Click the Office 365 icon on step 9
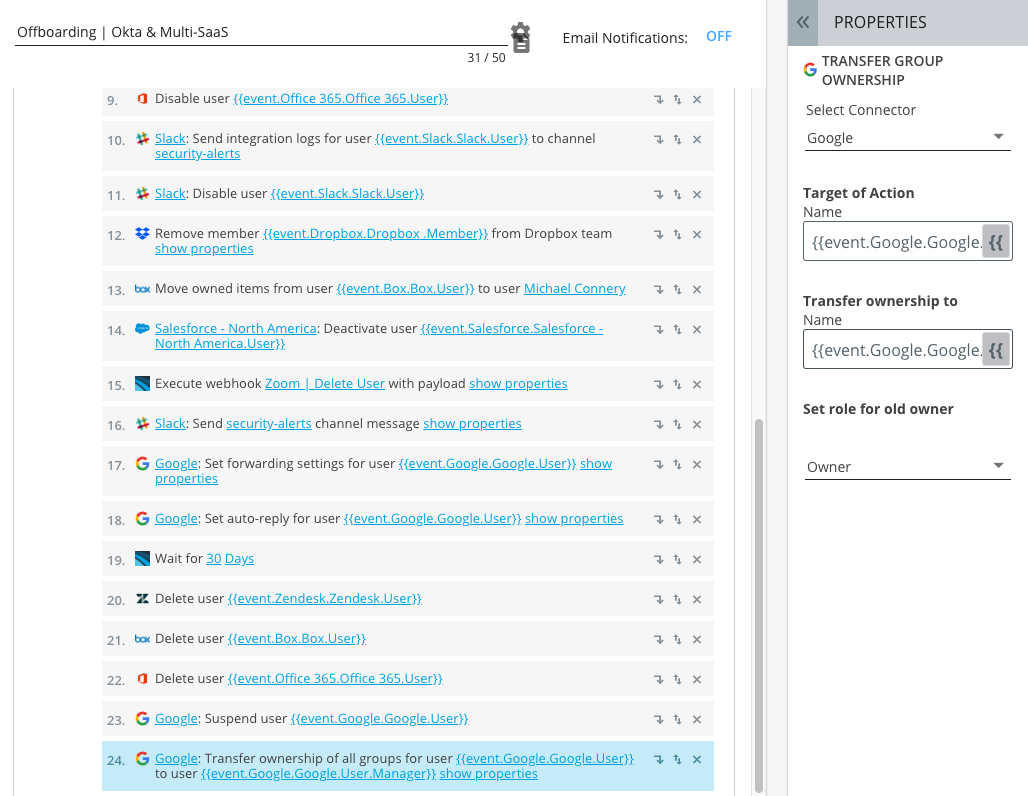 pyautogui.click(x=142, y=98)
